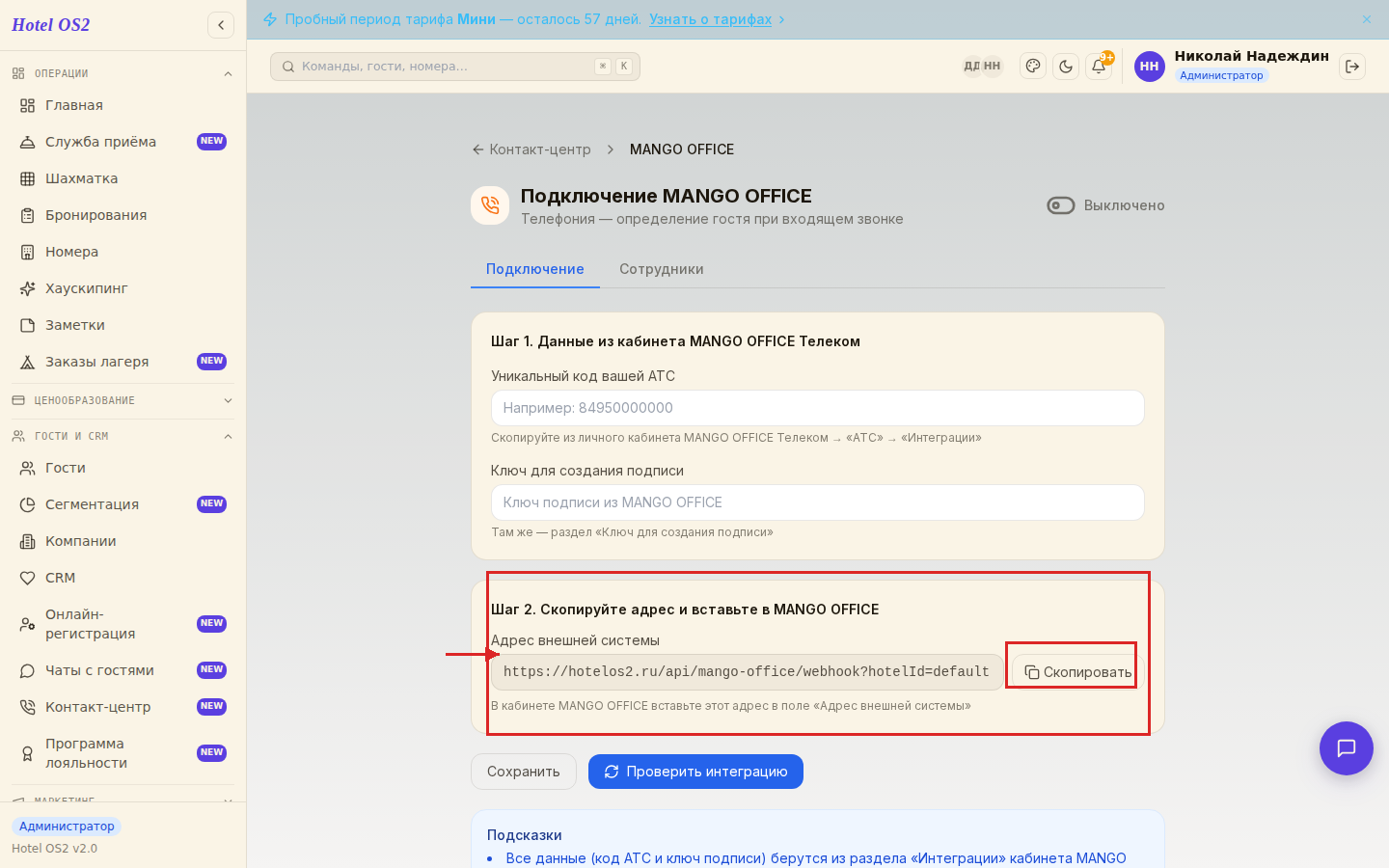The image size is (1389, 868).
Task: Copy the webhook address with Скопировать
Action: (1077, 672)
